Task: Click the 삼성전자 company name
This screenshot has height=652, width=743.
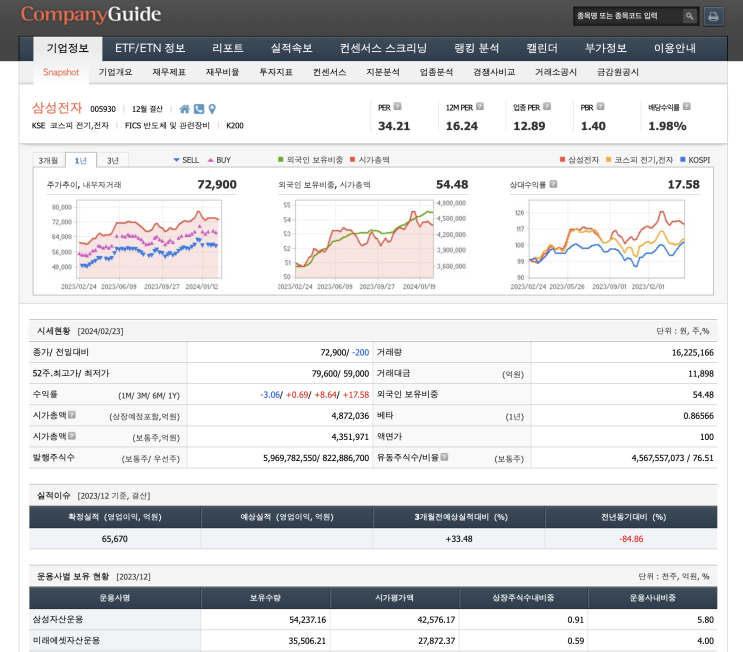Action: click(x=57, y=108)
